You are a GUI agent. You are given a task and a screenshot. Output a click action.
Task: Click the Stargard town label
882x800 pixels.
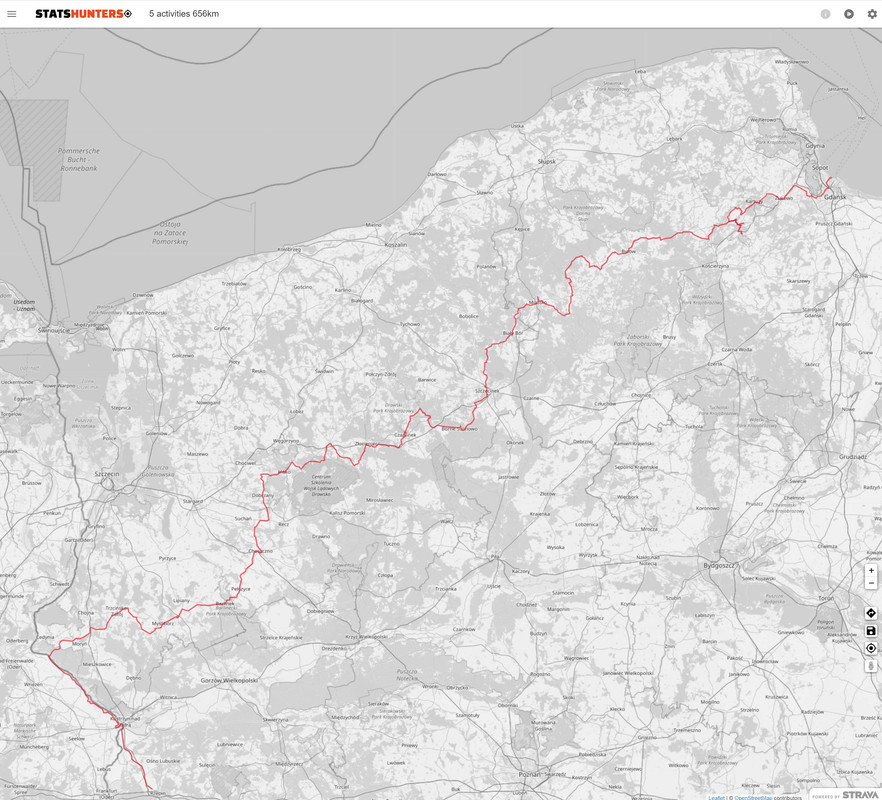[x=193, y=501]
